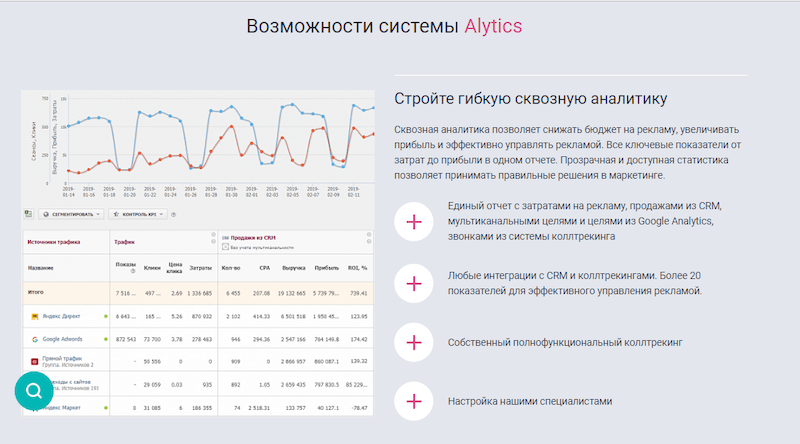Click the total Затраты value 1 336 685
Viewport: 800px width, 444px height.
pos(199,293)
